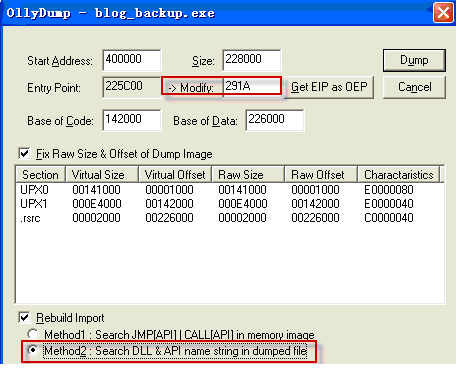Click the Characteristics column header
Image resolution: width=457 pixels, height=369 pixels.
399,175
